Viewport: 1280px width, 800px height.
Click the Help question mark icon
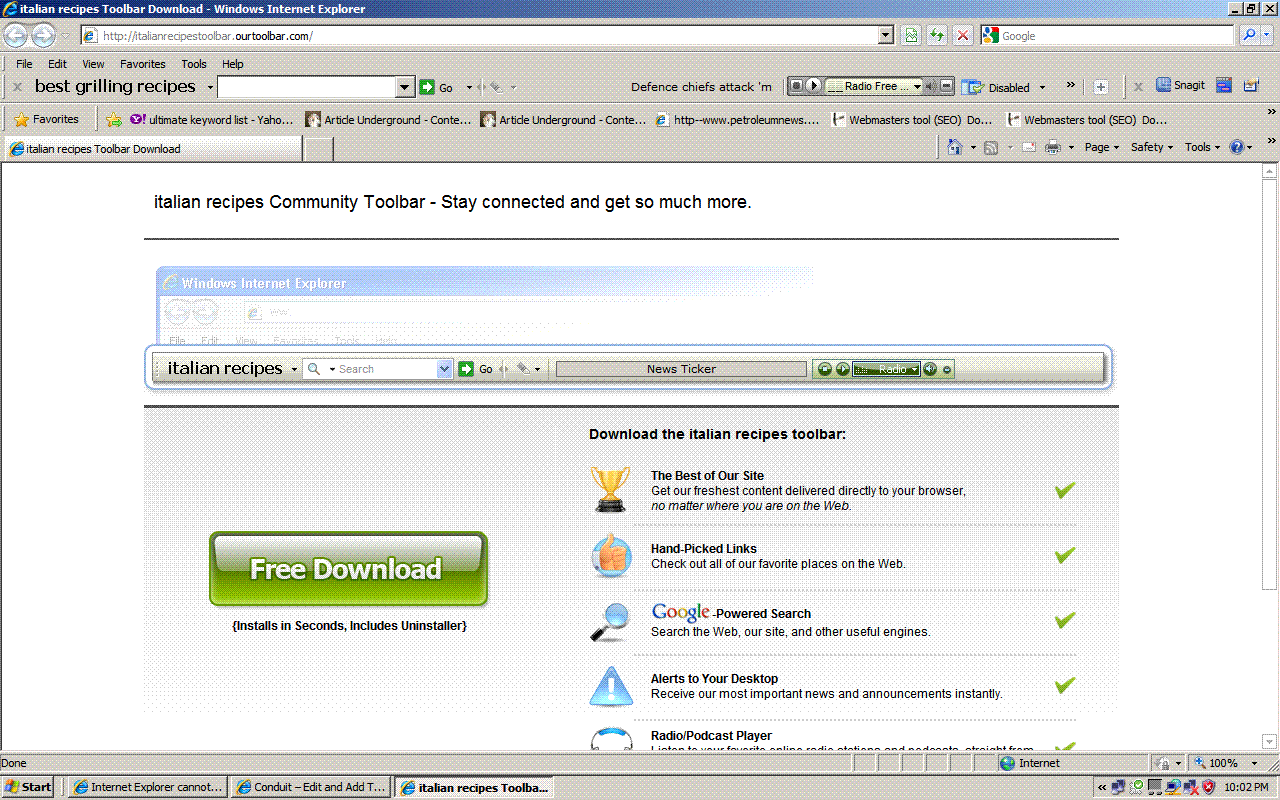pyautogui.click(x=1237, y=148)
